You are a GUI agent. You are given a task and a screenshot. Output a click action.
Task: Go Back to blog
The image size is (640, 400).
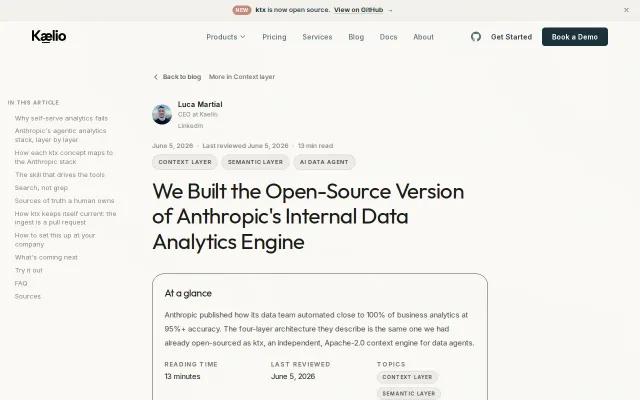pos(182,77)
